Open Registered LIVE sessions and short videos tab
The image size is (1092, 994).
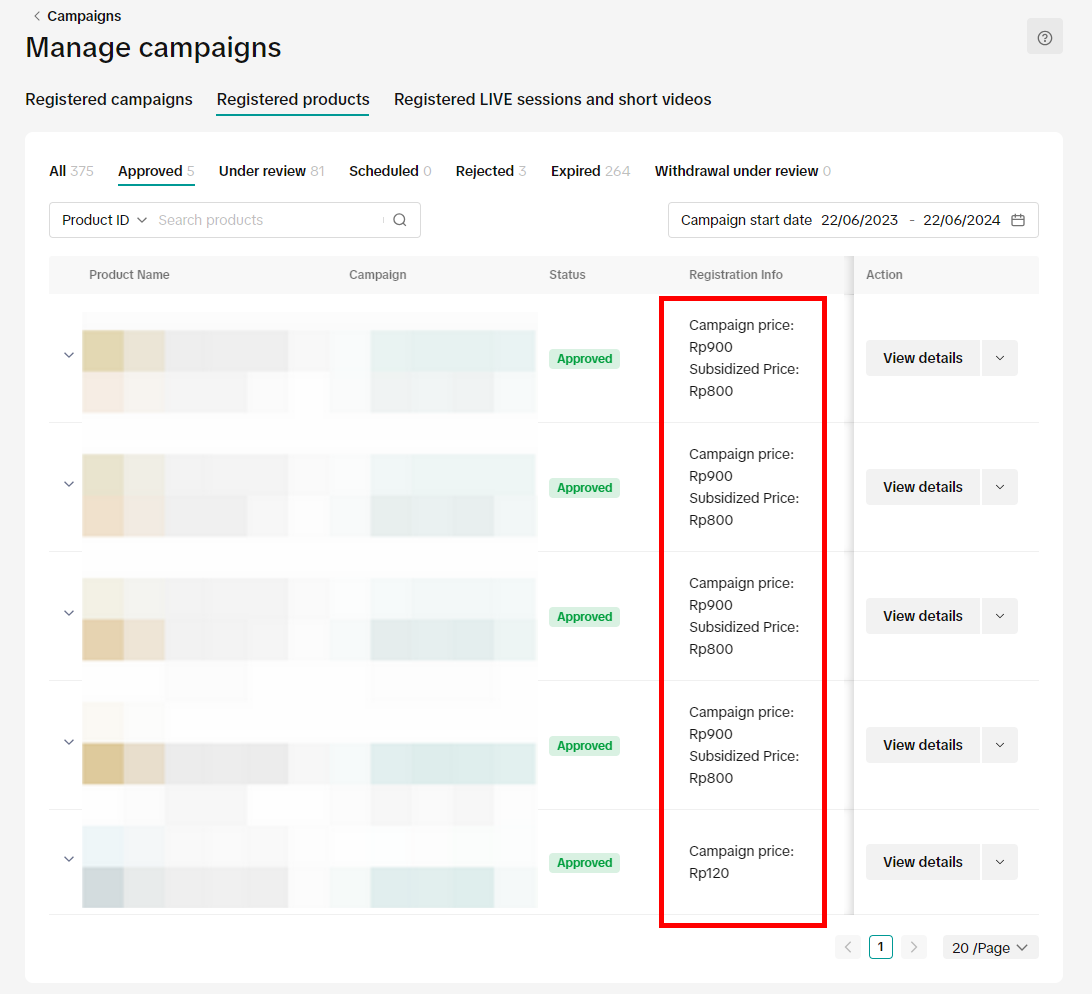pyautogui.click(x=552, y=99)
